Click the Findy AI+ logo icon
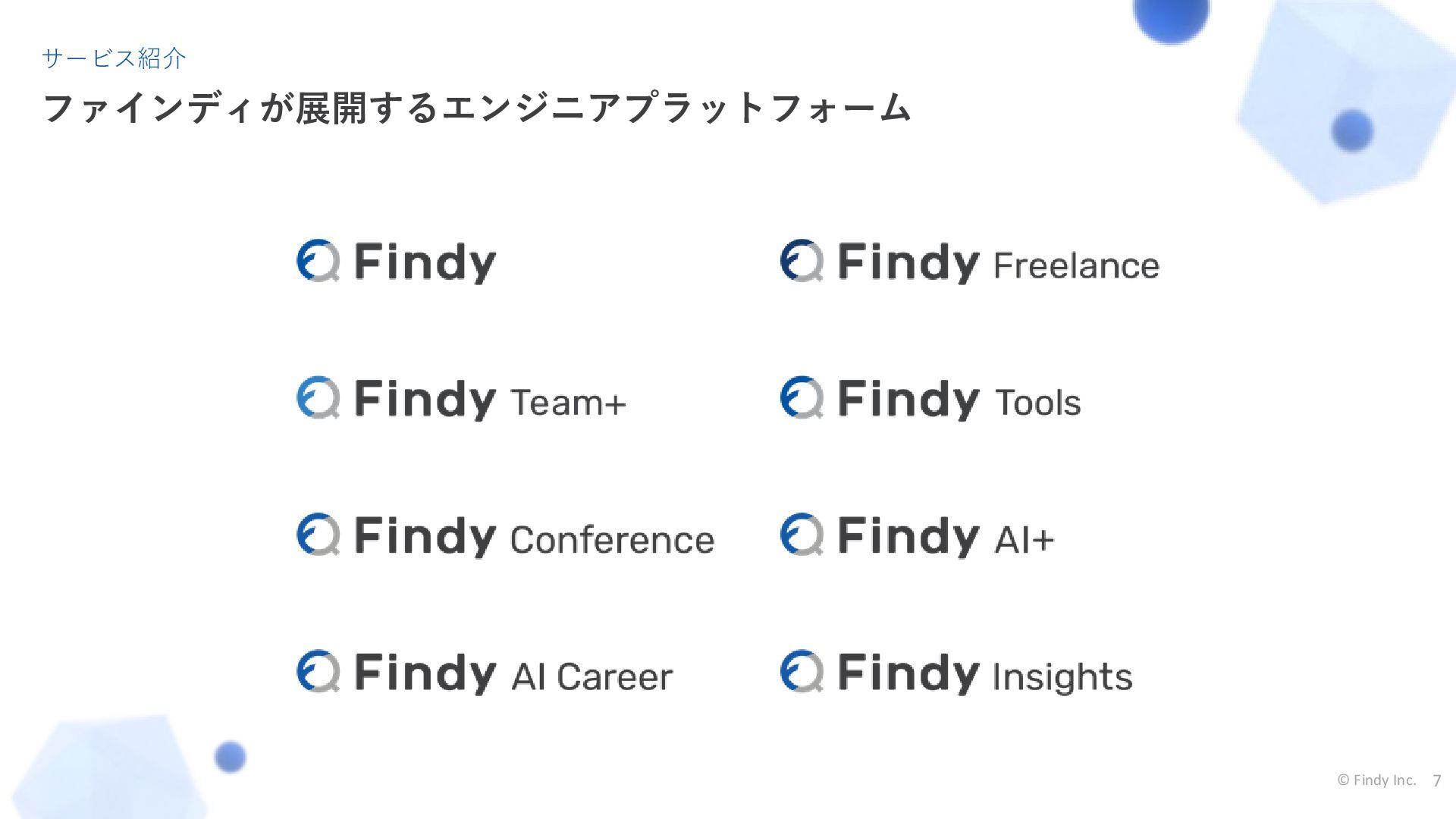Image resolution: width=1456 pixels, height=819 pixels. tap(802, 535)
